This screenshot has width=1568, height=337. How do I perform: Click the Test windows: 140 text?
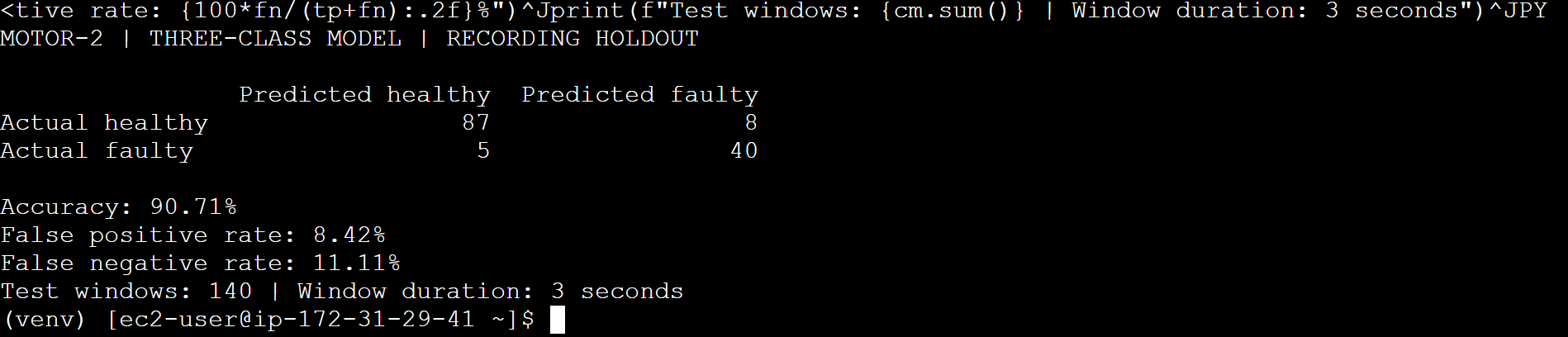pos(126,291)
